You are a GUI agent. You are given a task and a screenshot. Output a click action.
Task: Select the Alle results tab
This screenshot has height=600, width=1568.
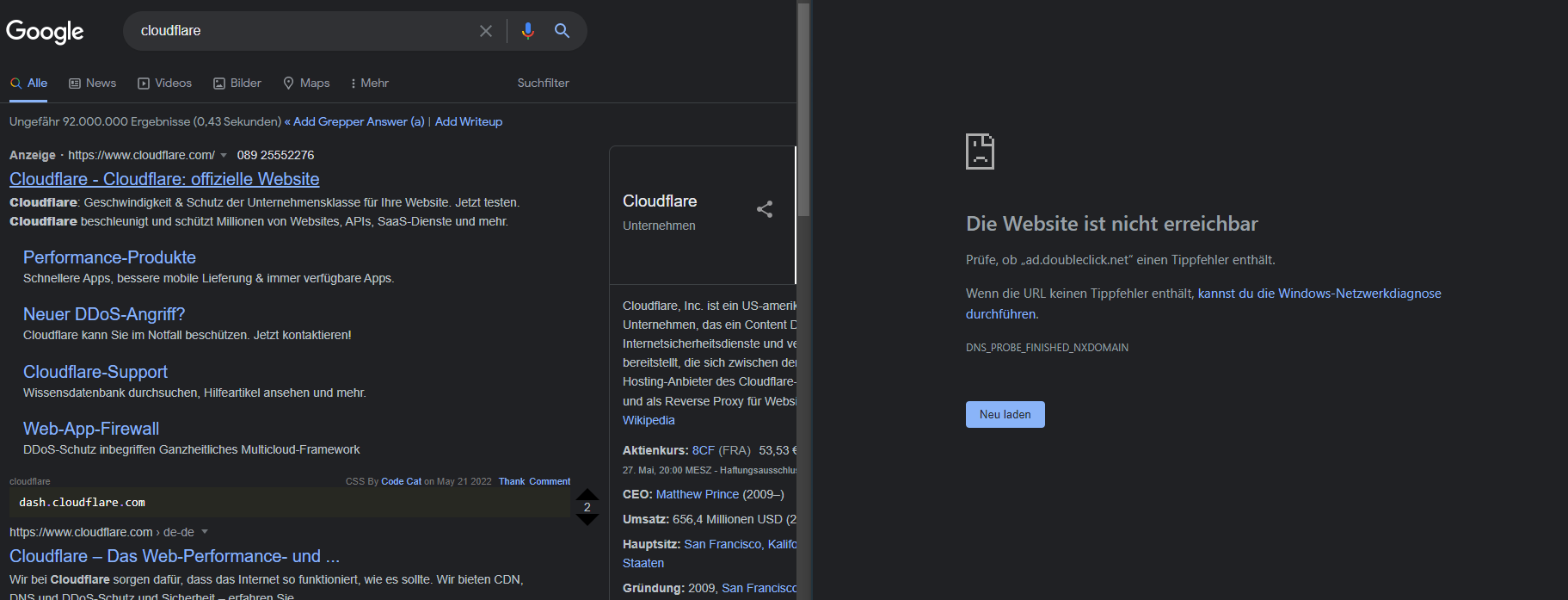coord(28,84)
